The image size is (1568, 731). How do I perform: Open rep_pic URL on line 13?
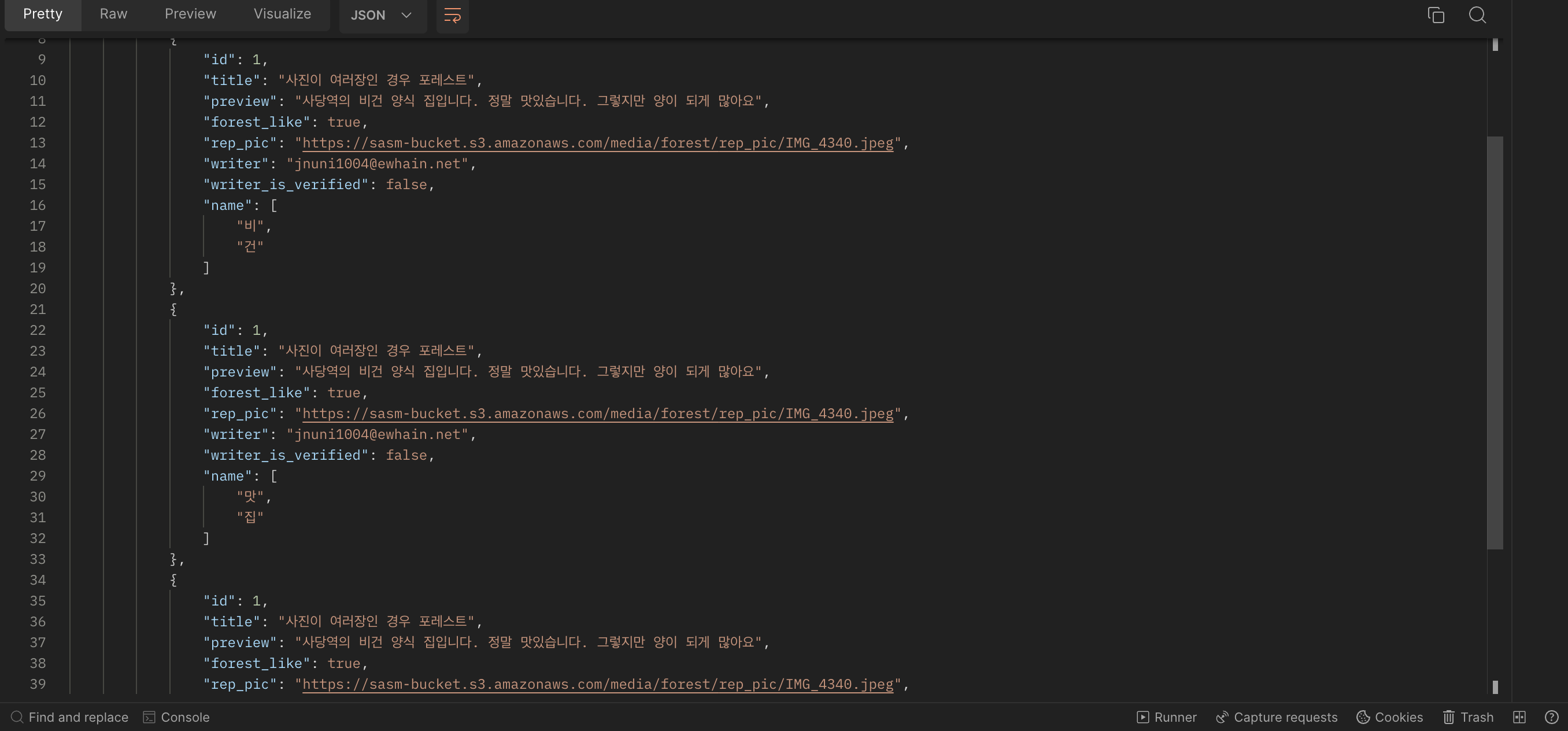pyautogui.click(x=598, y=143)
